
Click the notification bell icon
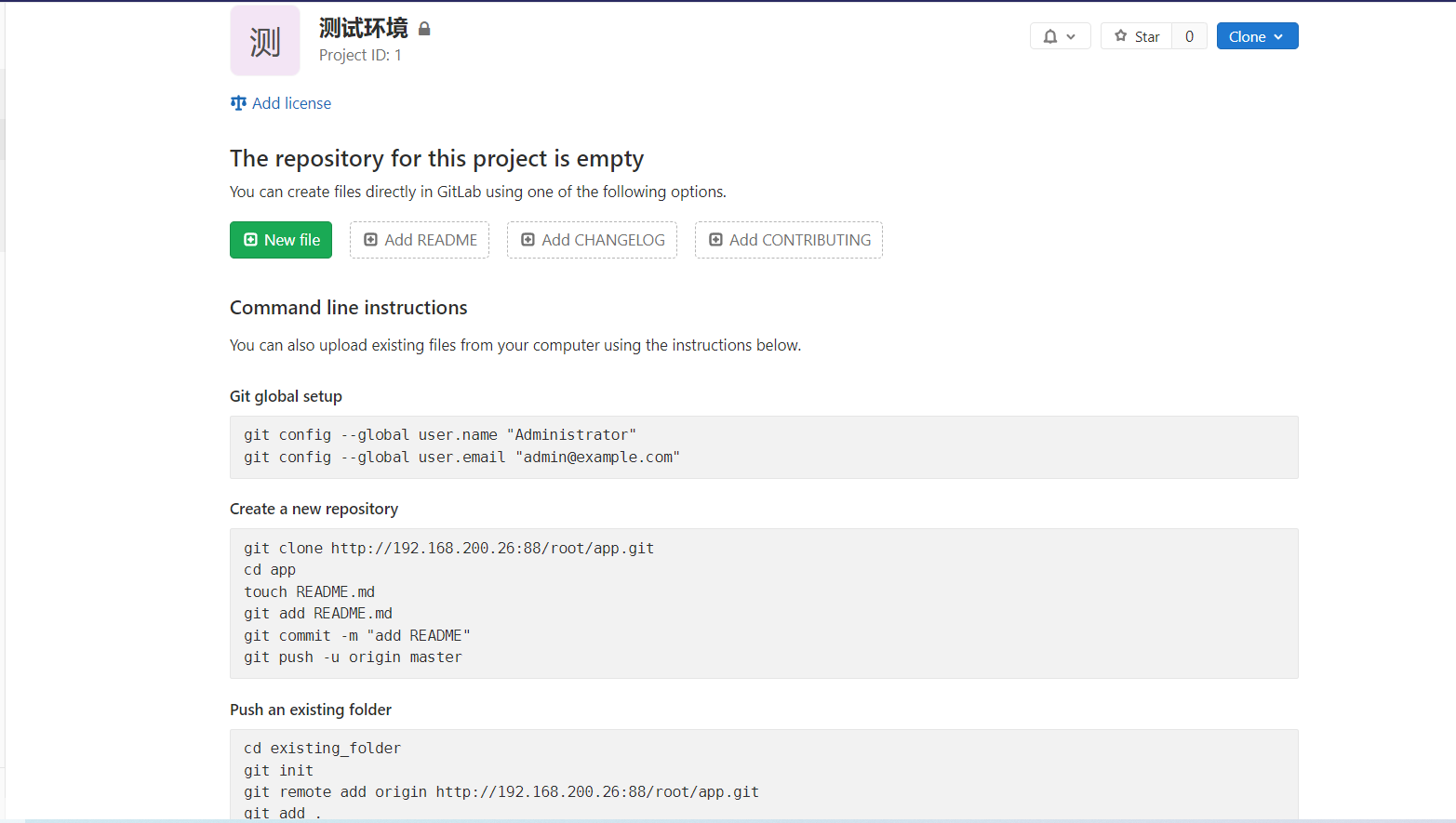[1050, 36]
